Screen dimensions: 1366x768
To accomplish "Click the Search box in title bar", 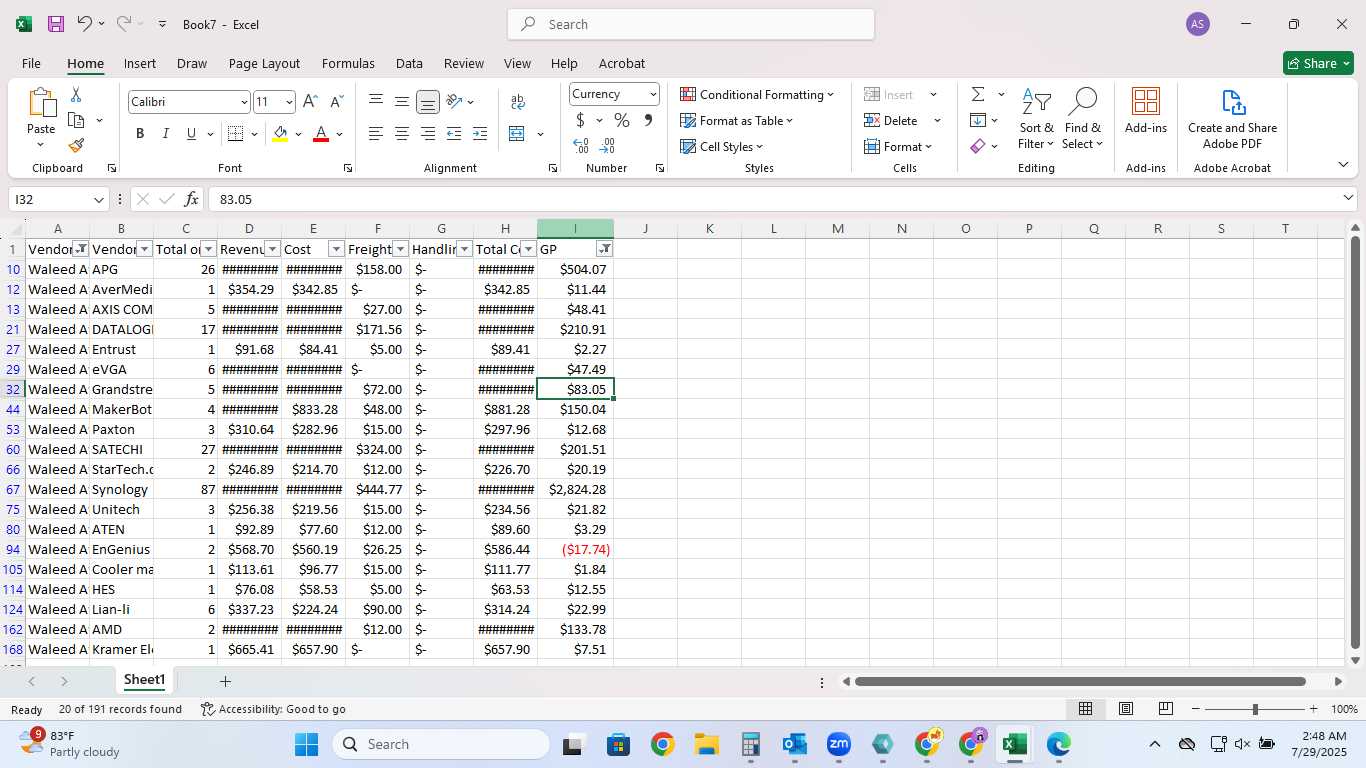I will (x=691, y=24).
